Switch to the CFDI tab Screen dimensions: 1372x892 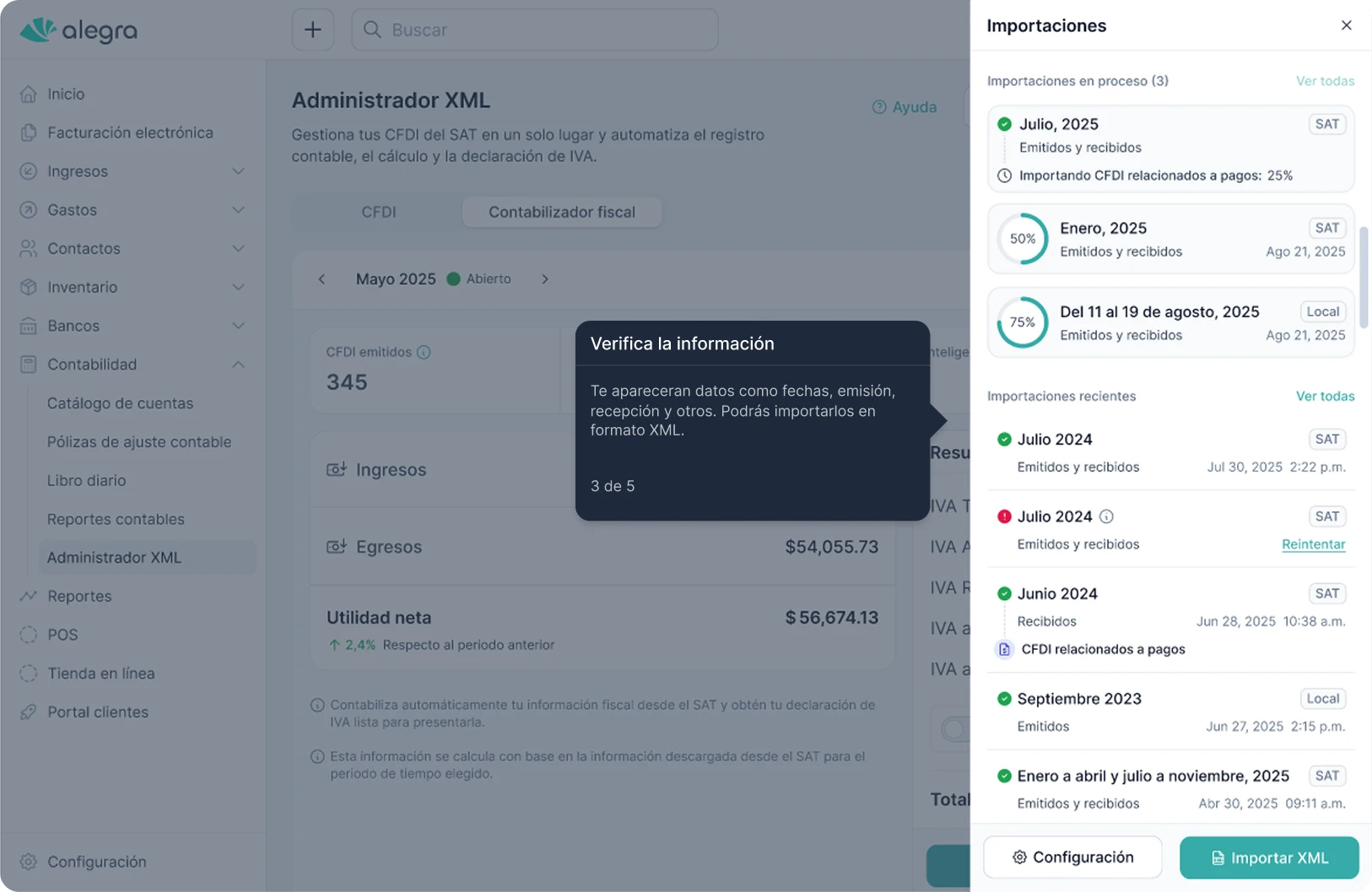point(378,212)
